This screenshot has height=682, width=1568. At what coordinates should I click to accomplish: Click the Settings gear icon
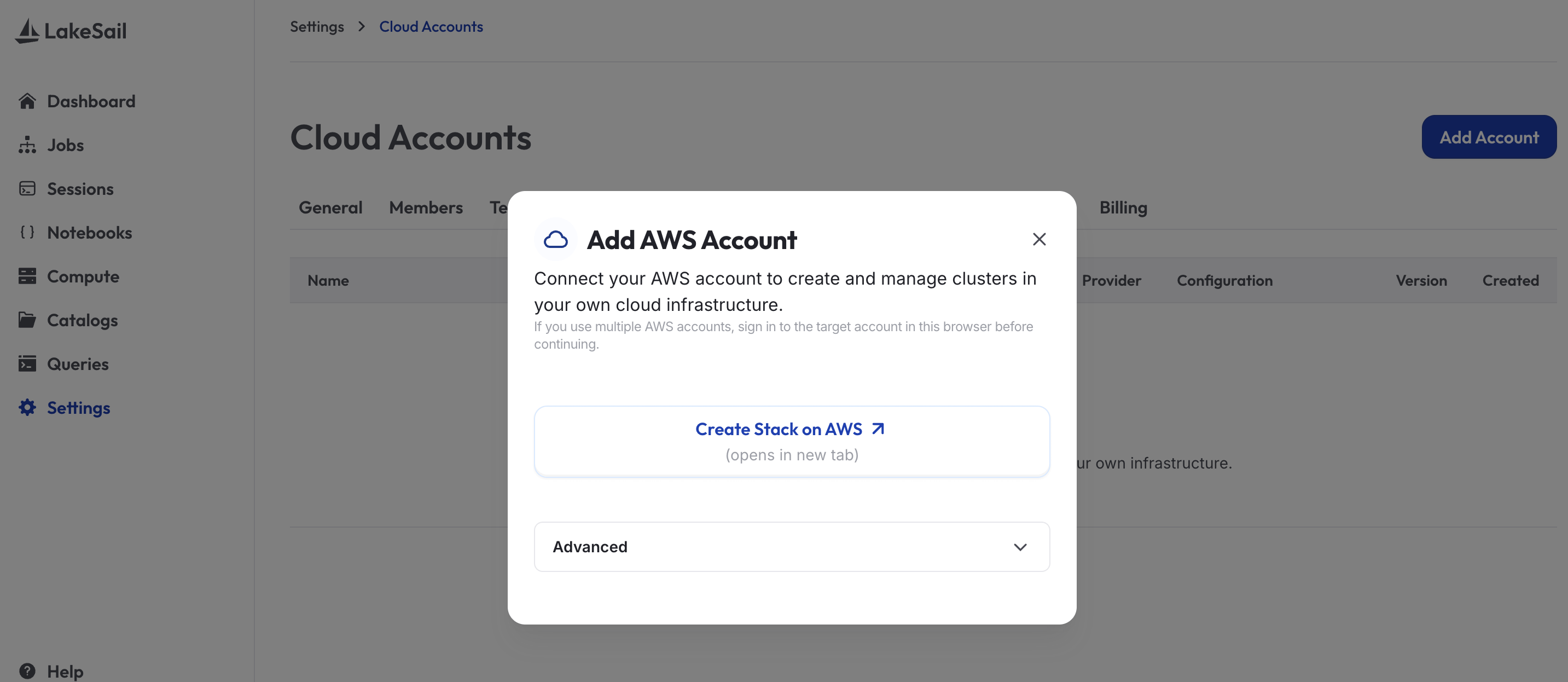point(27,408)
